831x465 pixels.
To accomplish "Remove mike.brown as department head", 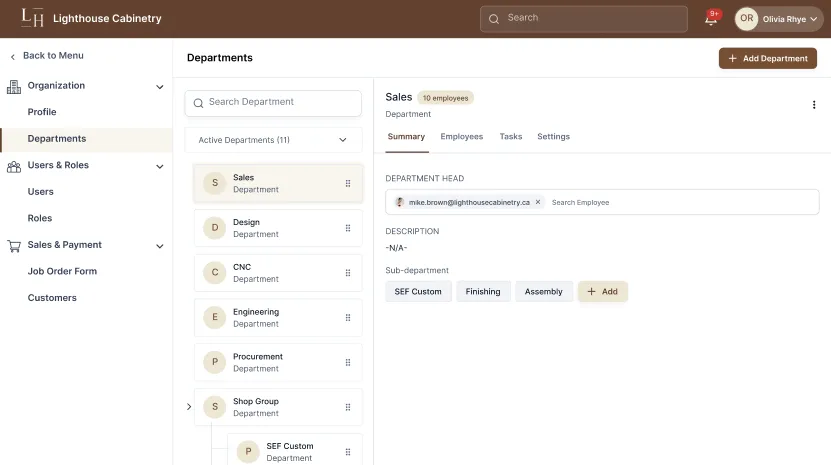I will (538, 202).
